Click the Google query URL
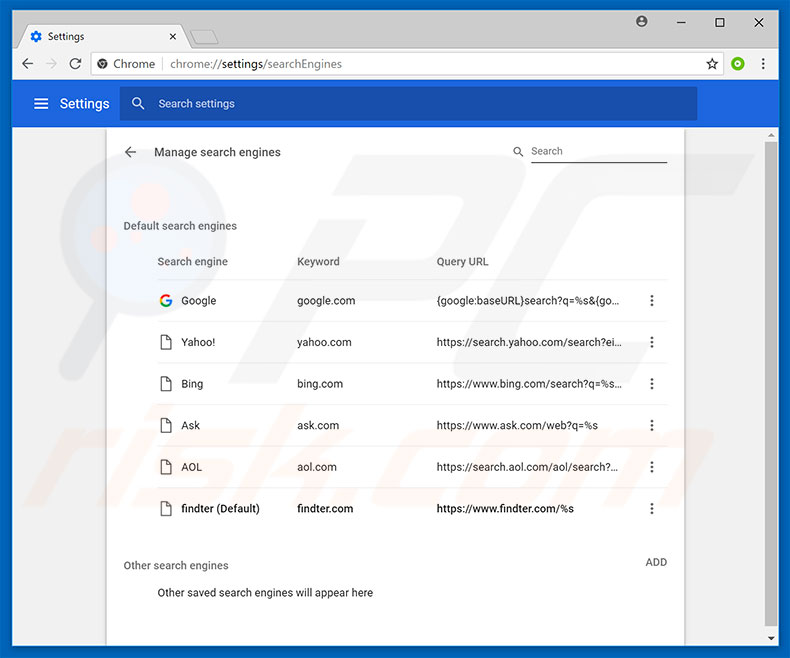This screenshot has width=790, height=658. tap(528, 301)
